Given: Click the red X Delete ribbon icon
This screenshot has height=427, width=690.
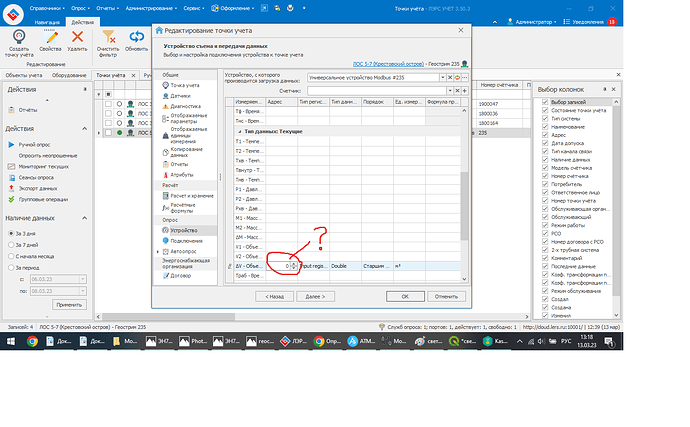Looking at the screenshot, I should pos(77,37).
